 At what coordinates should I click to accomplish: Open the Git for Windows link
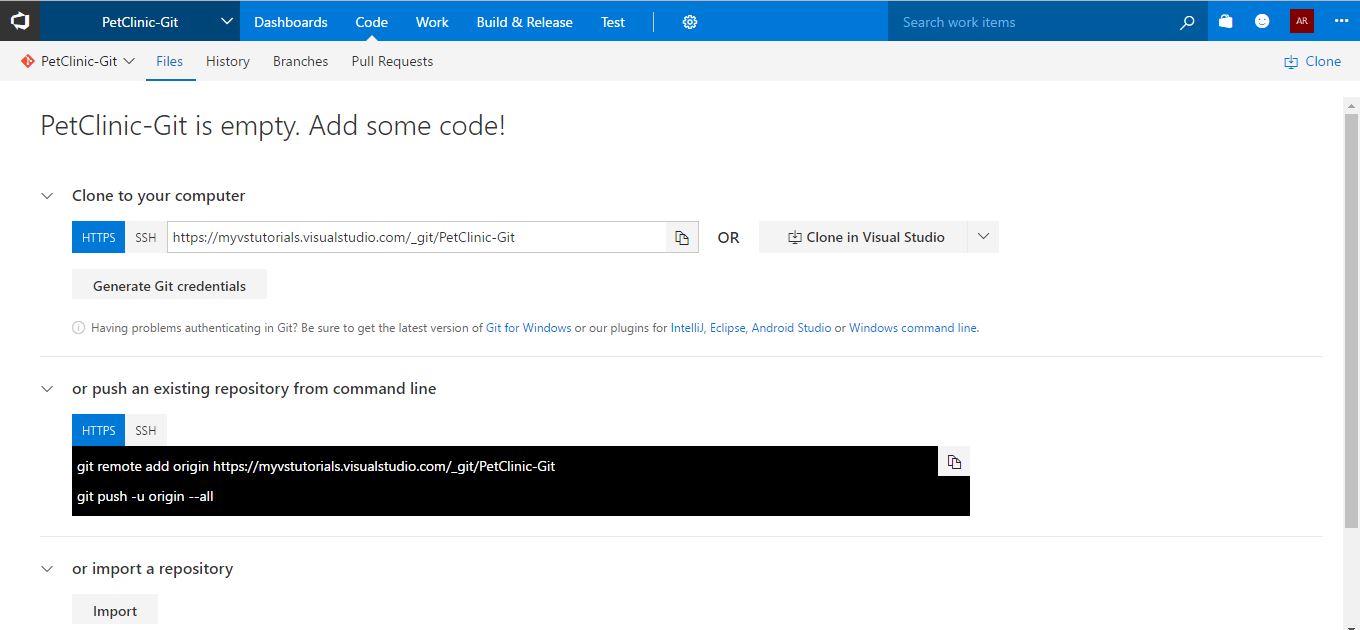click(x=529, y=328)
